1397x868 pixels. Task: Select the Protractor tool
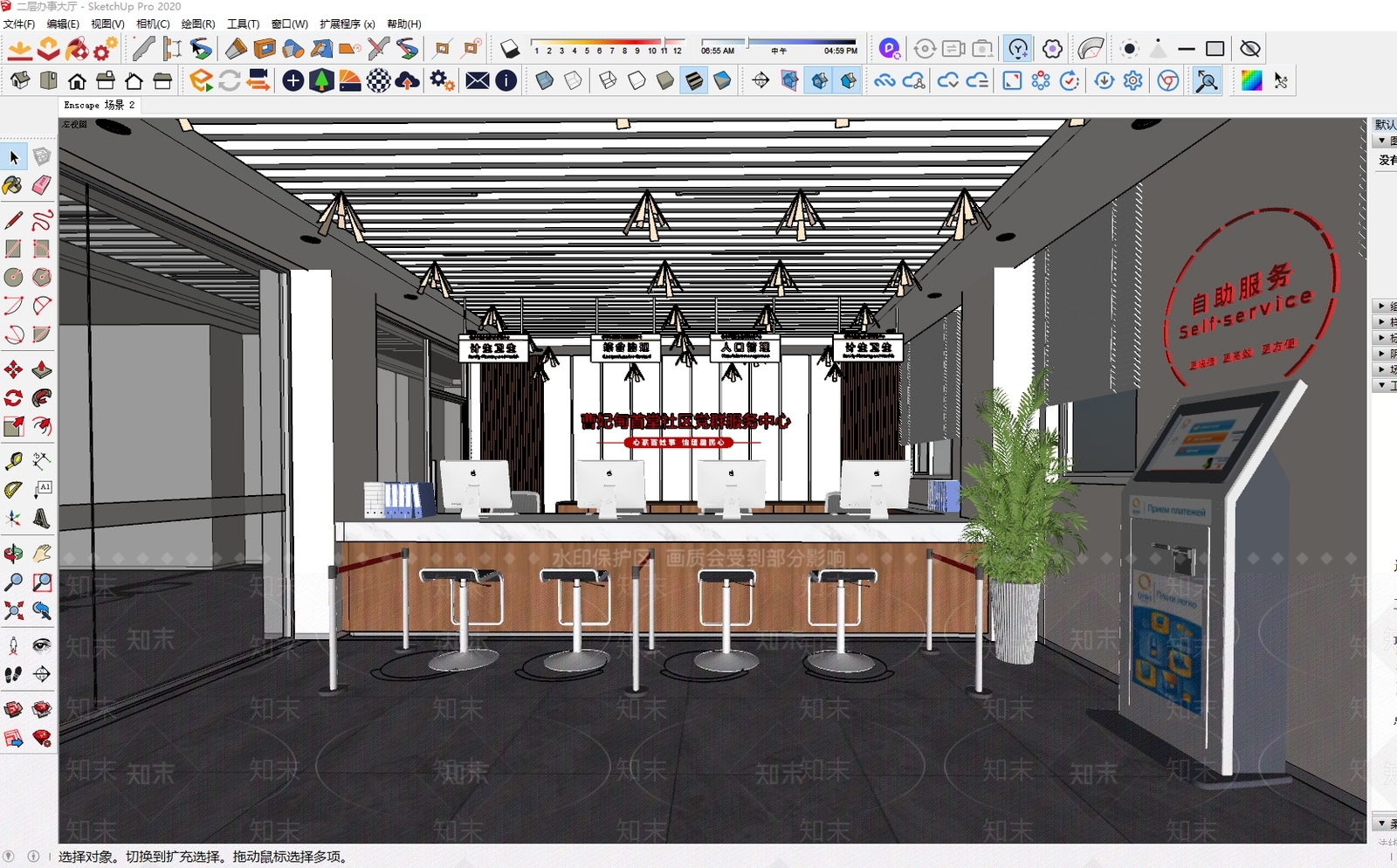coord(13,490)
